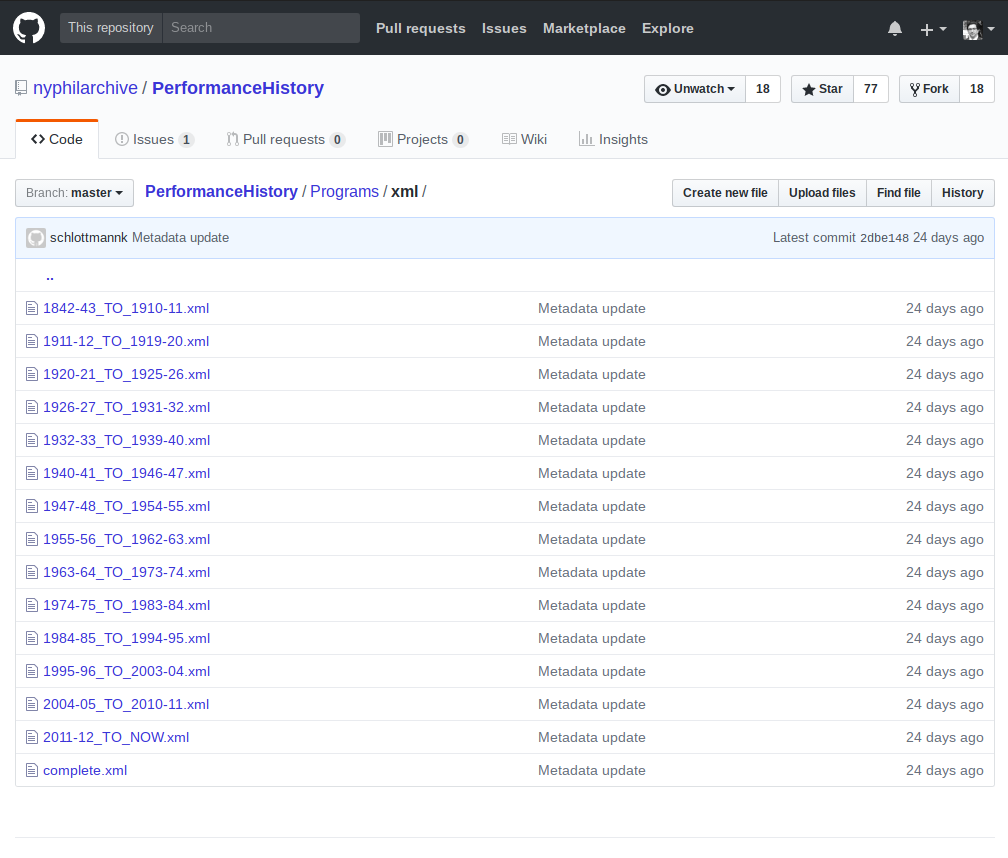The image size is (1008, 858).
Task: View the 77 stargazers count
Action: click(871, 89)
